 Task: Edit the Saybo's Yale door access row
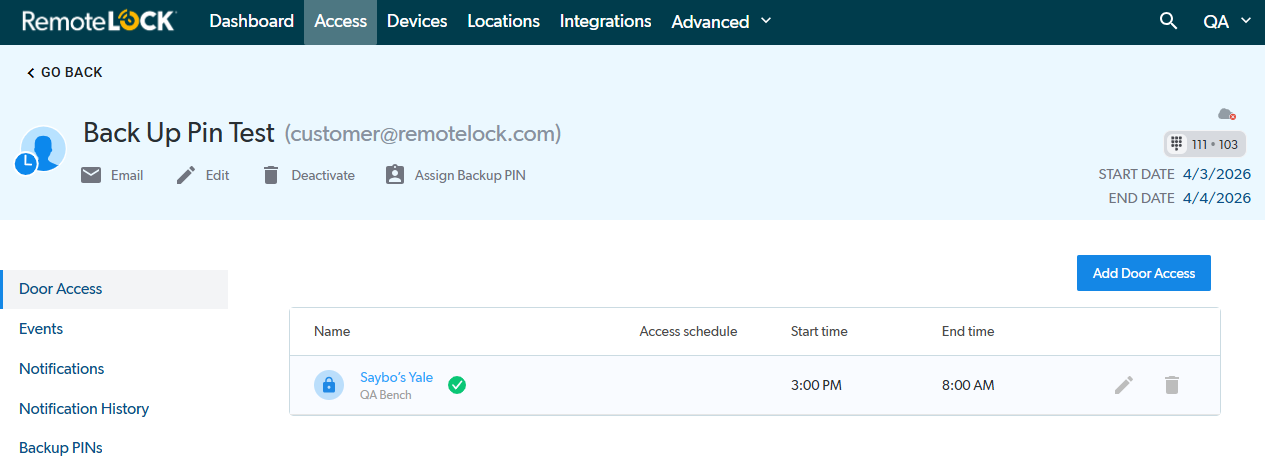1124,385
